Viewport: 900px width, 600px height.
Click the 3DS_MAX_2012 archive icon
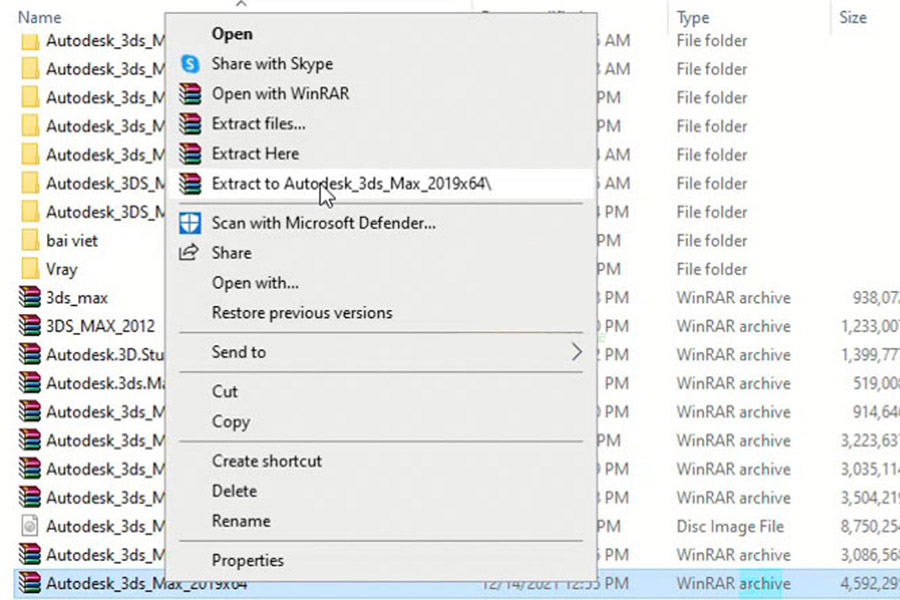pyautogui.click(x=29, y=326)
